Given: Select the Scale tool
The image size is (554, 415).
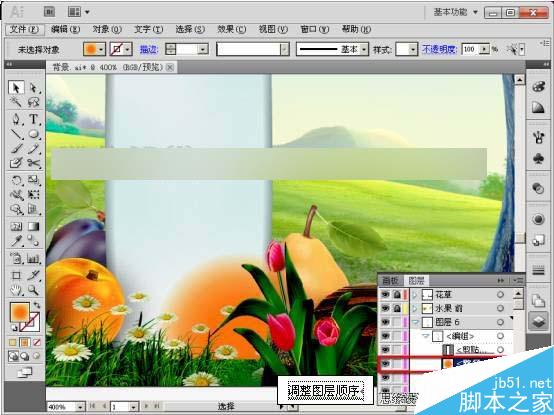Looking at the screenshot, I should tap(34, 180).
